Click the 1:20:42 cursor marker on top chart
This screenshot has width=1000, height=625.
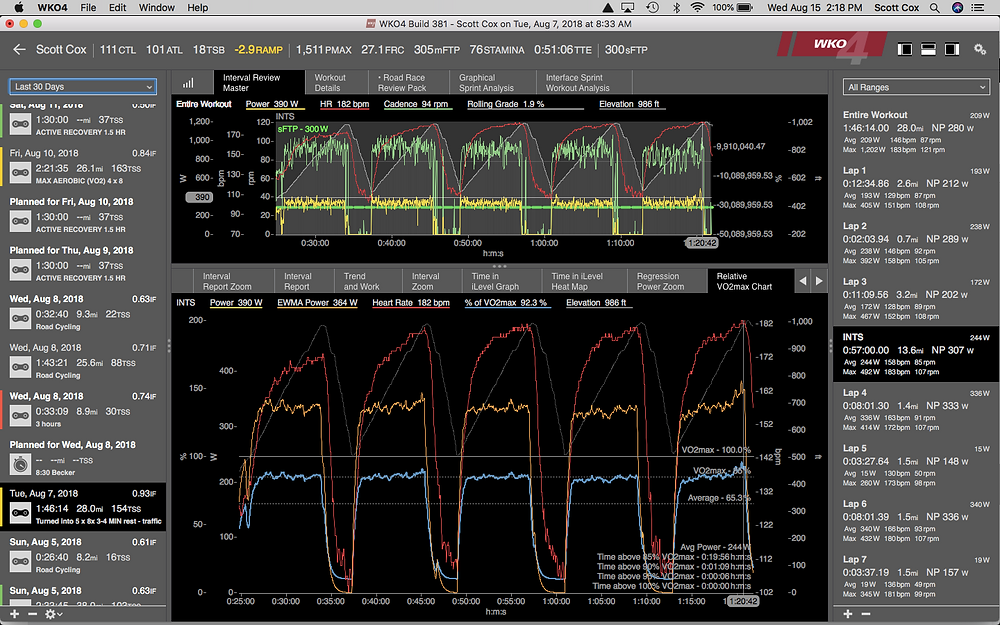click(x=702, y=243)
